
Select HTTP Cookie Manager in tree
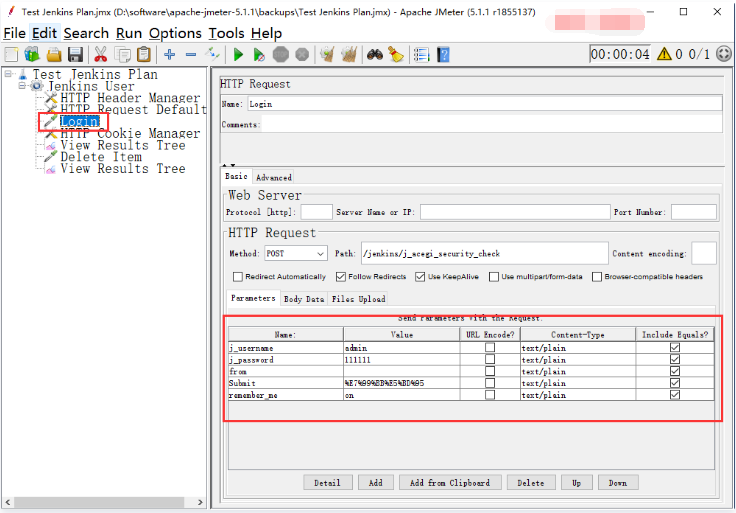pos(130,133)
